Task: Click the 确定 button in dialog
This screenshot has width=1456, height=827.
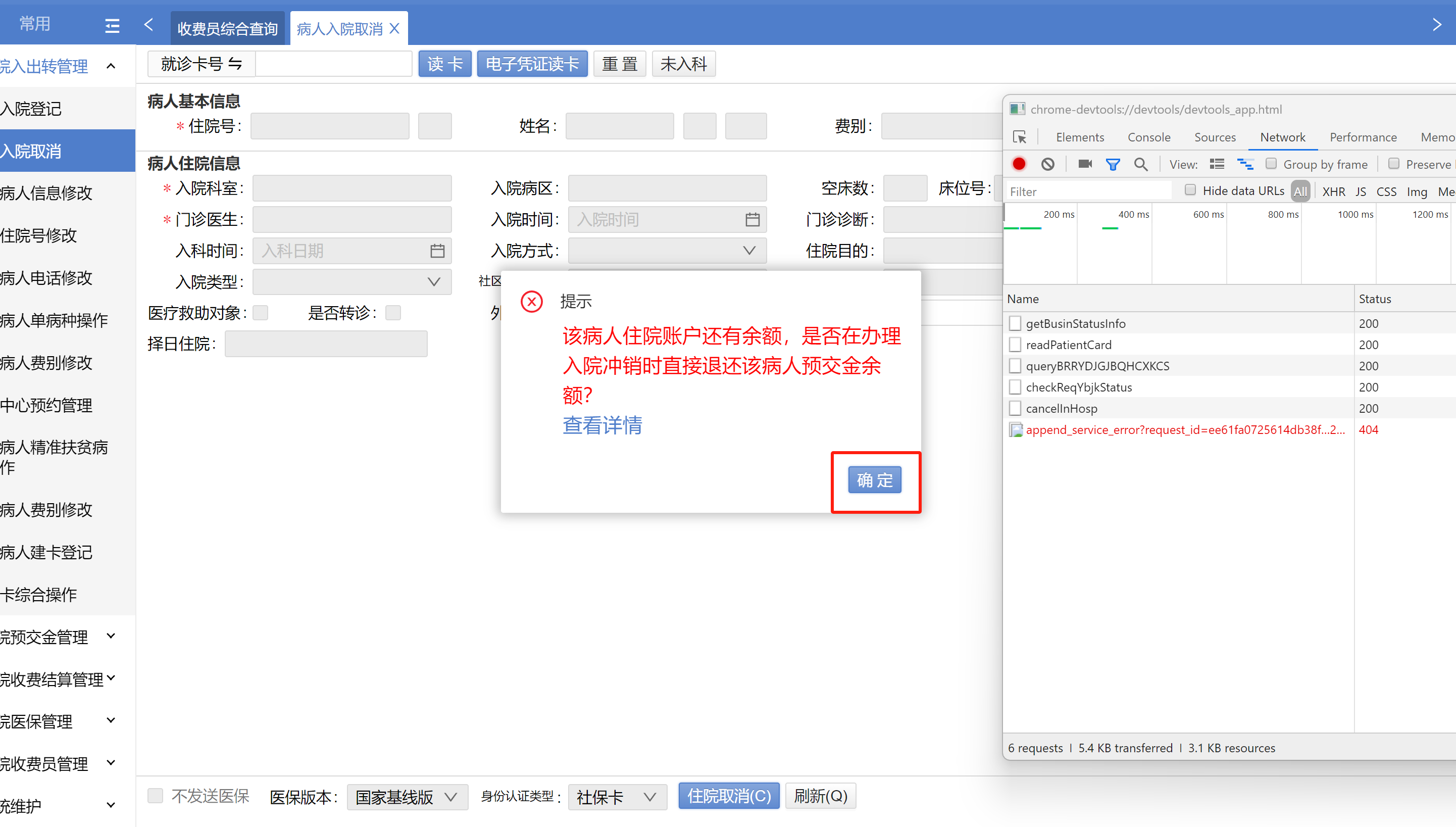Action: [874, 480]
